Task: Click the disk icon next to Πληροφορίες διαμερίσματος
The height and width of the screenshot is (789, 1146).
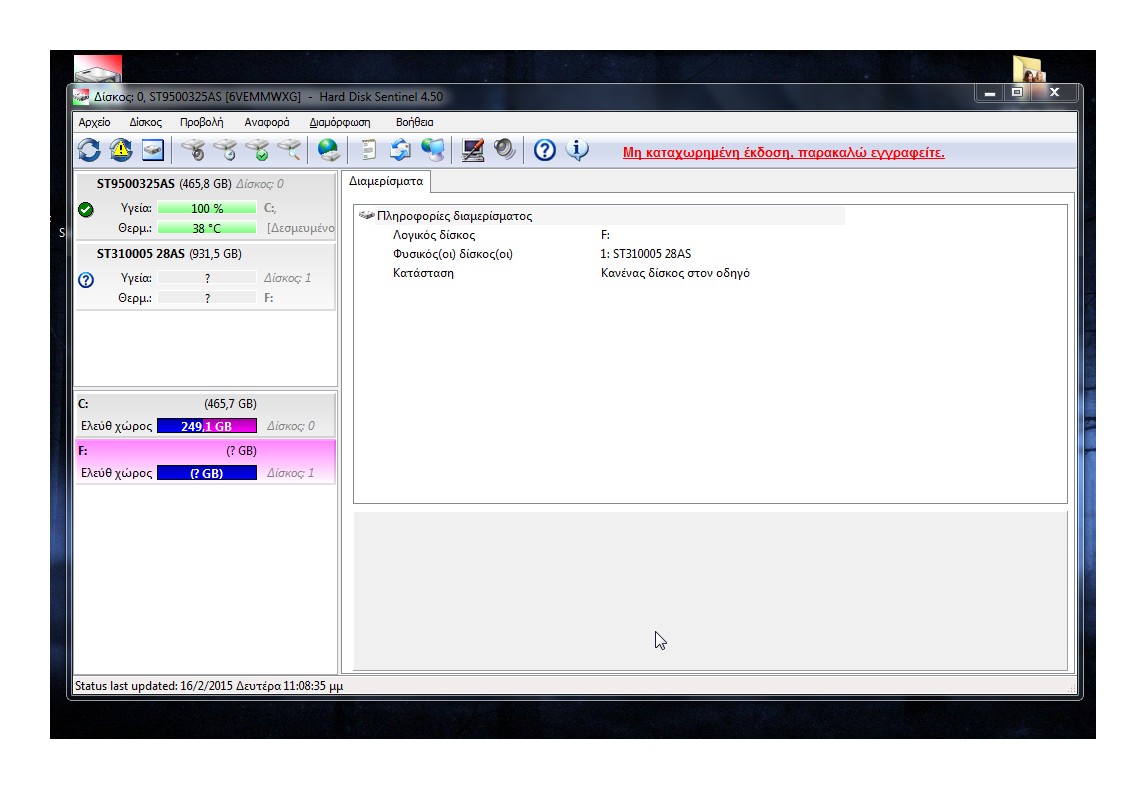Action: 366,215
